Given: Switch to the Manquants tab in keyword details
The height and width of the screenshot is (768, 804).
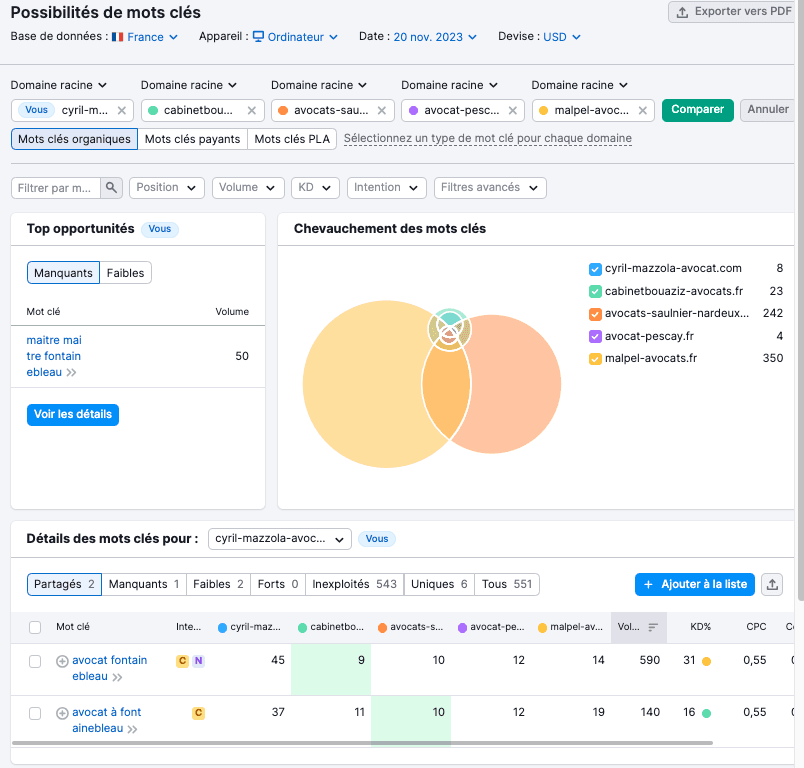Looking at the screenshot, I should pos(144,584).
